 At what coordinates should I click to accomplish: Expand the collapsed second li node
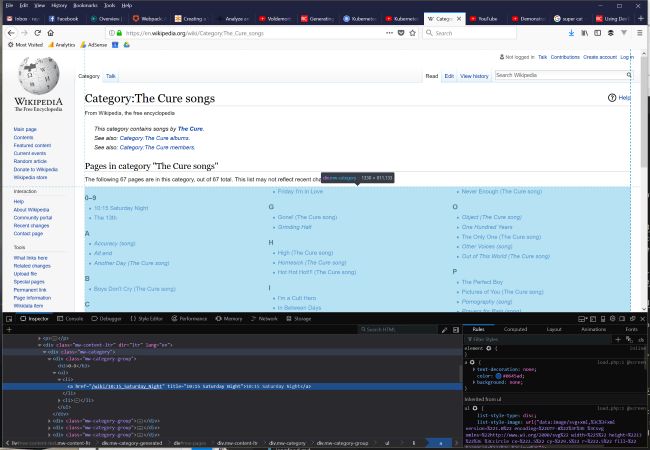point(59,400)
